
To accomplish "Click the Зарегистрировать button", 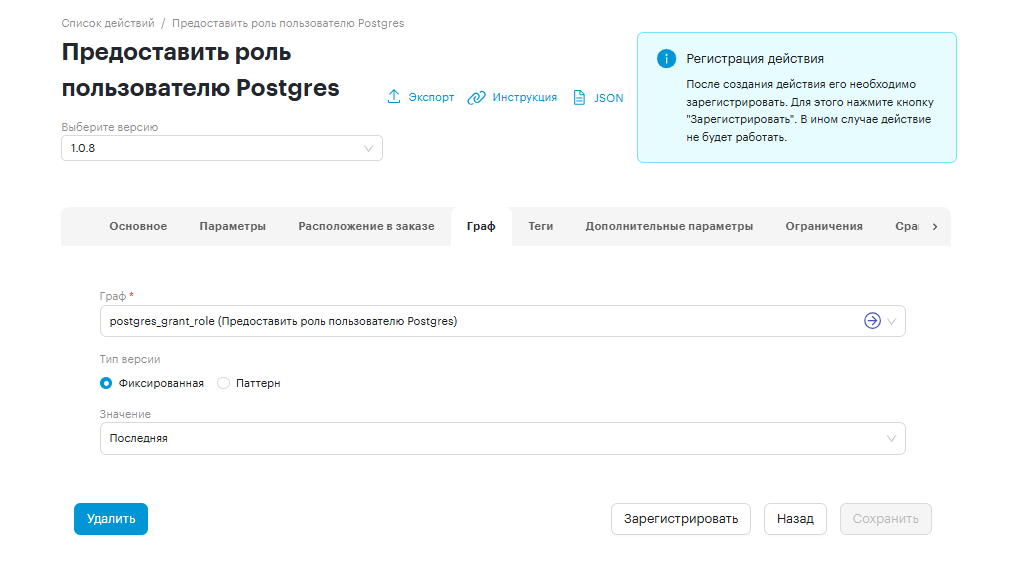I will tap(681, 519).
